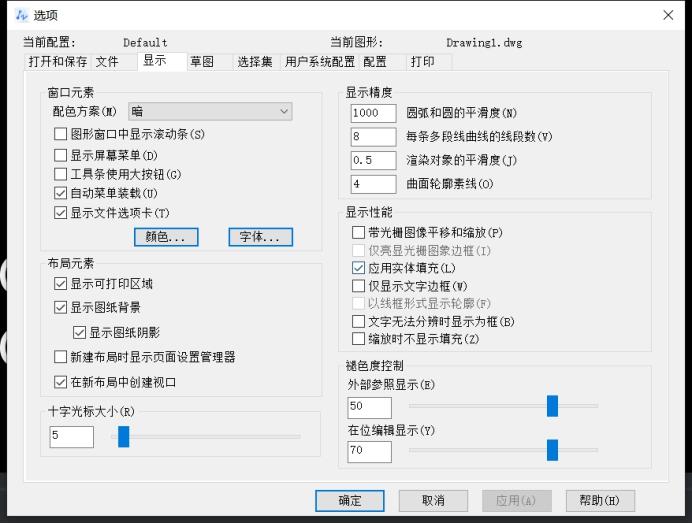692x524 pixels.
Task: Open the 颜色... settings button
Action: click(x=166, y=237)
